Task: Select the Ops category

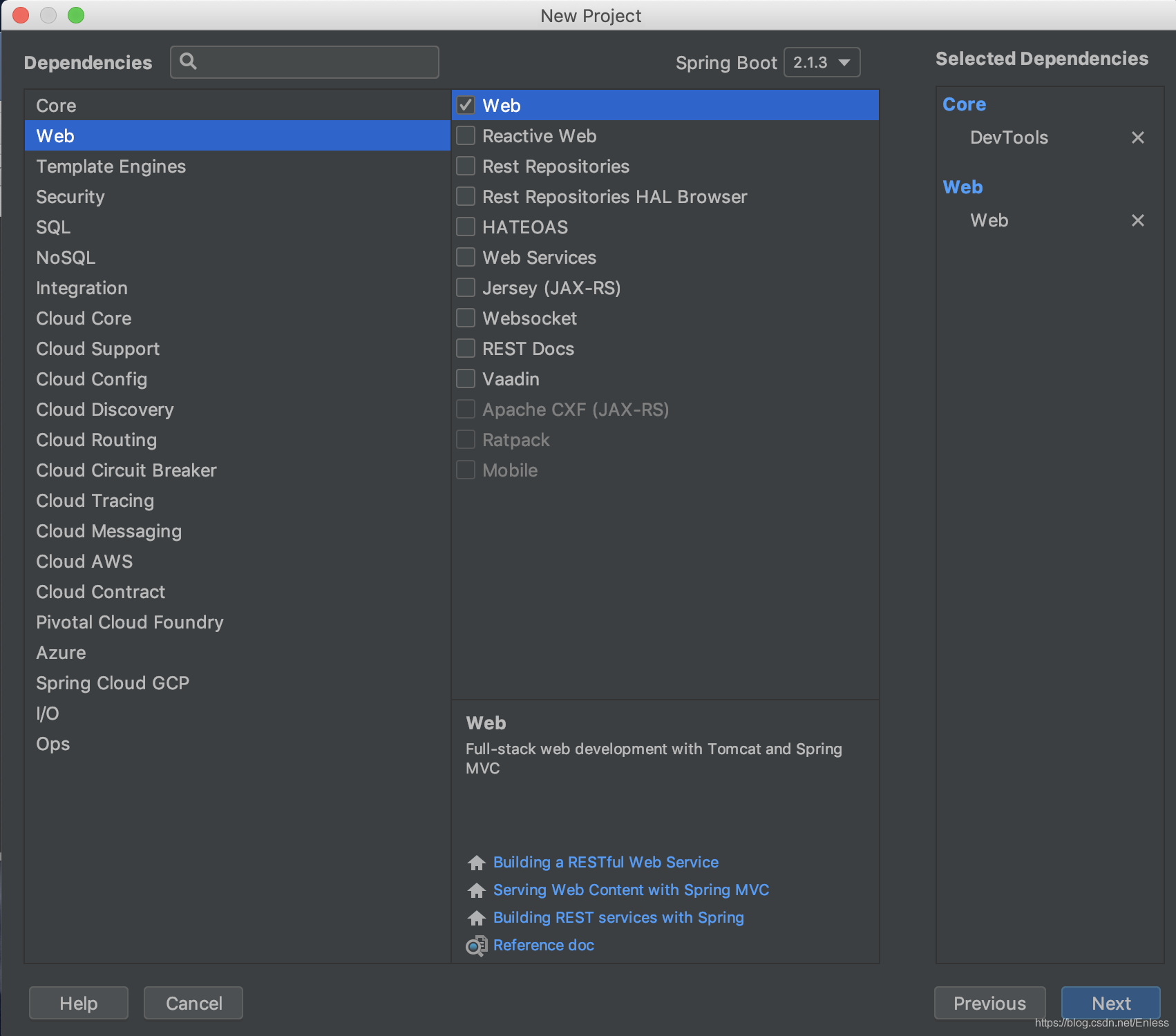Action: (x=238, y=744)
